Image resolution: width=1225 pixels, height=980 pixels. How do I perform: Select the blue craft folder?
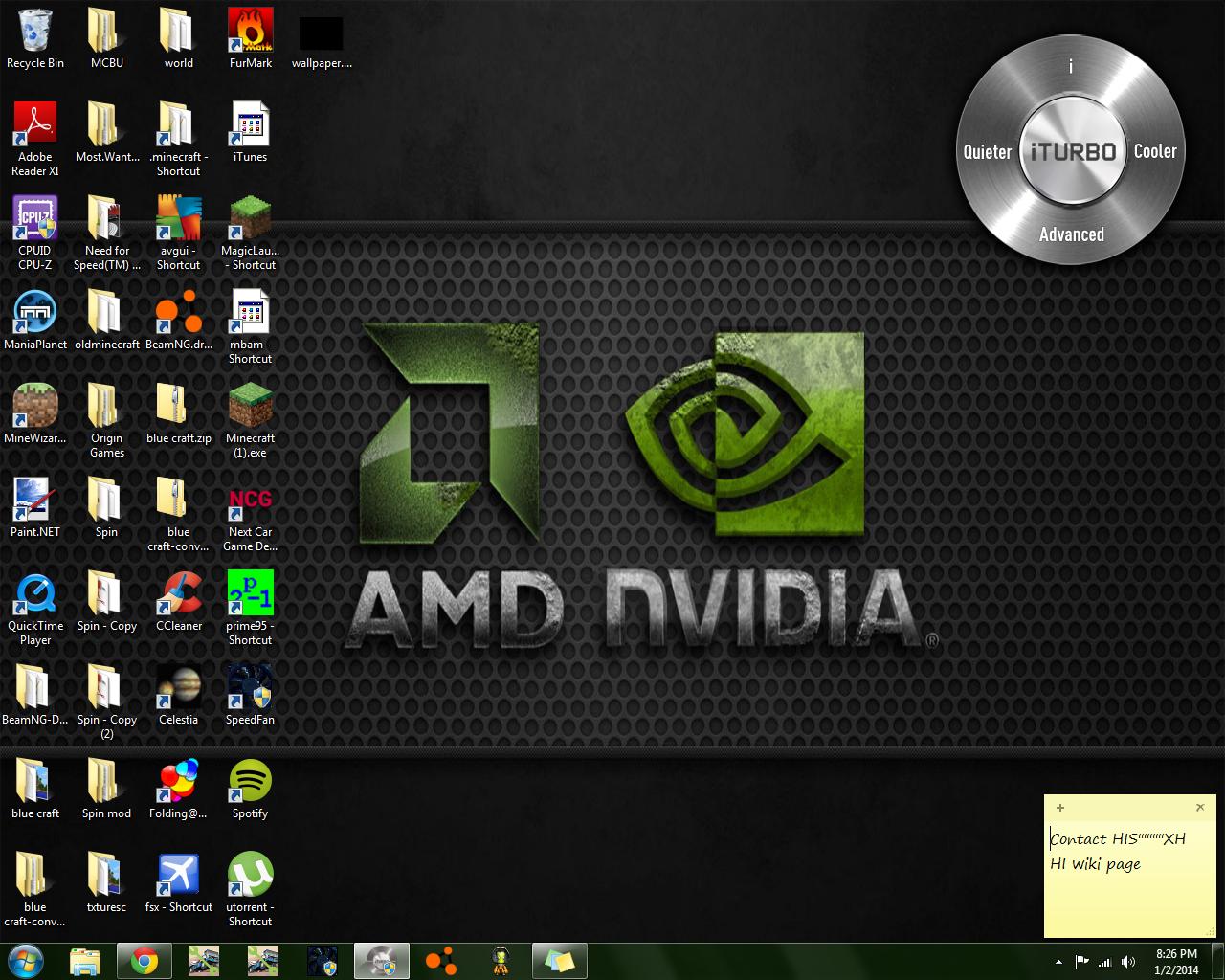35,790
